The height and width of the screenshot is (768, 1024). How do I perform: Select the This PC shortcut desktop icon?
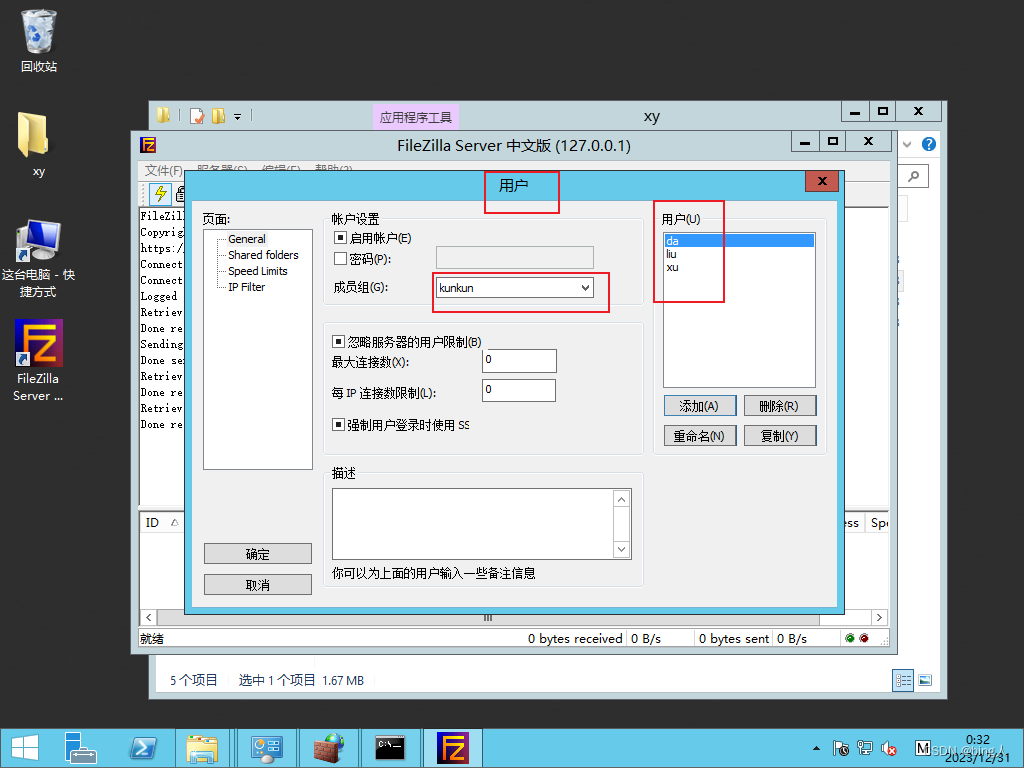tap(38, 259)
